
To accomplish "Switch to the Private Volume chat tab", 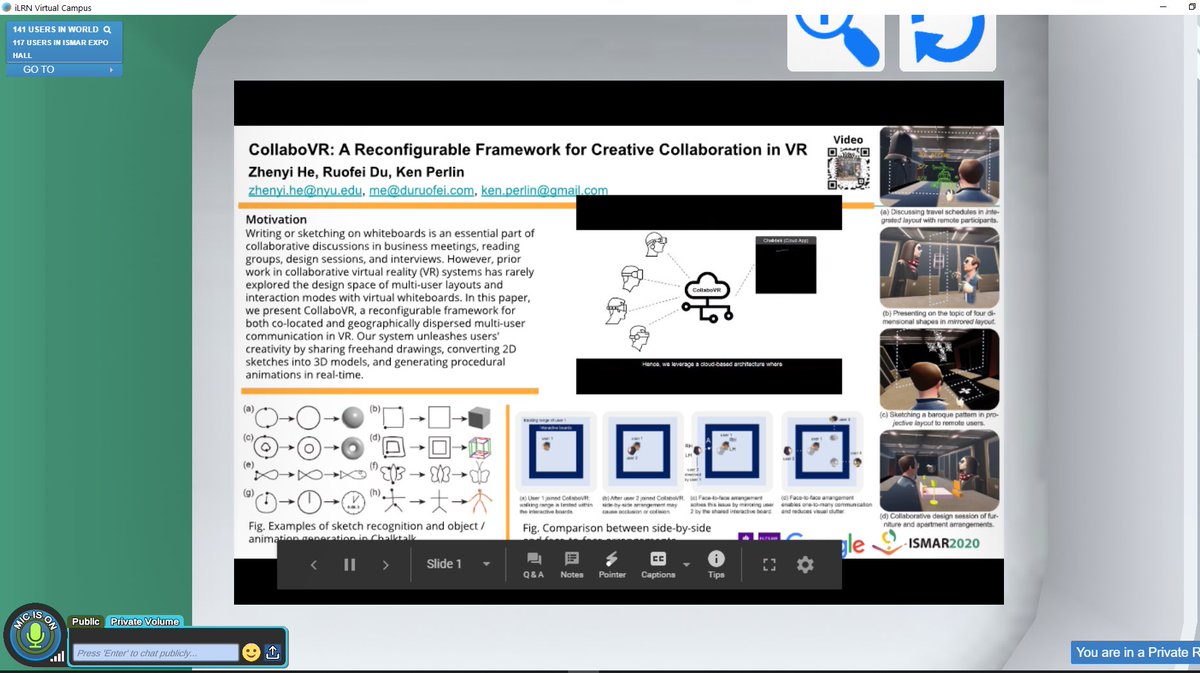I will point(144,622).
